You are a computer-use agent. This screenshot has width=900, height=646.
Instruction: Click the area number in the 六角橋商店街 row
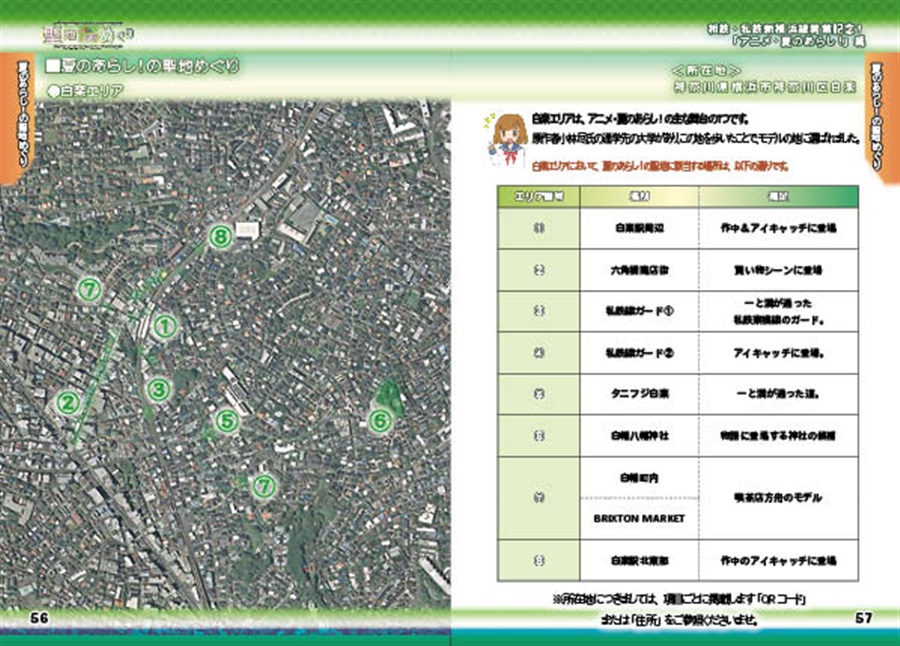pyautogui.click(x=539, y=270)
